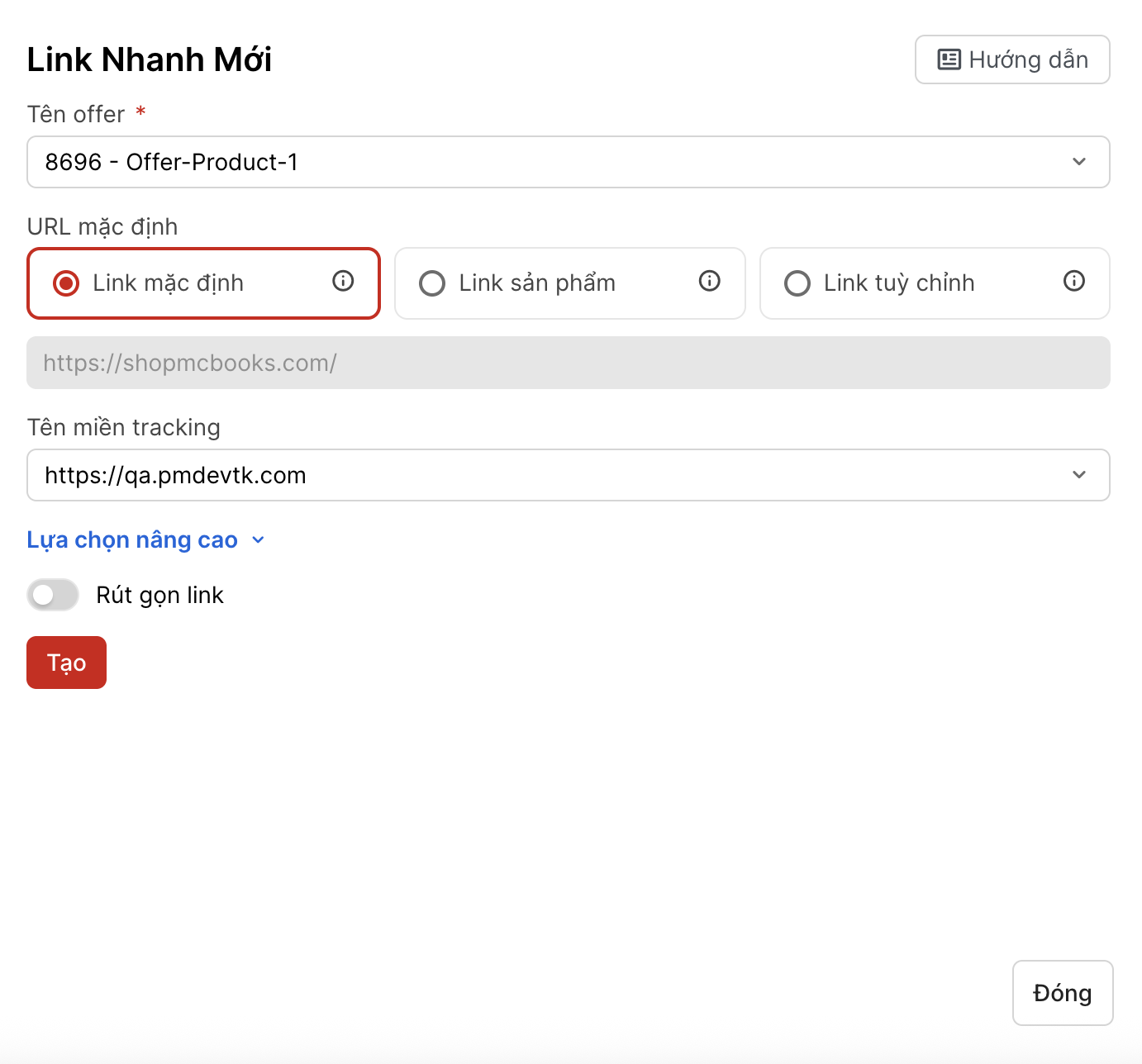Click the down arrow of the tracking domain field
1142x1064 pixels.
(1078, 475)
